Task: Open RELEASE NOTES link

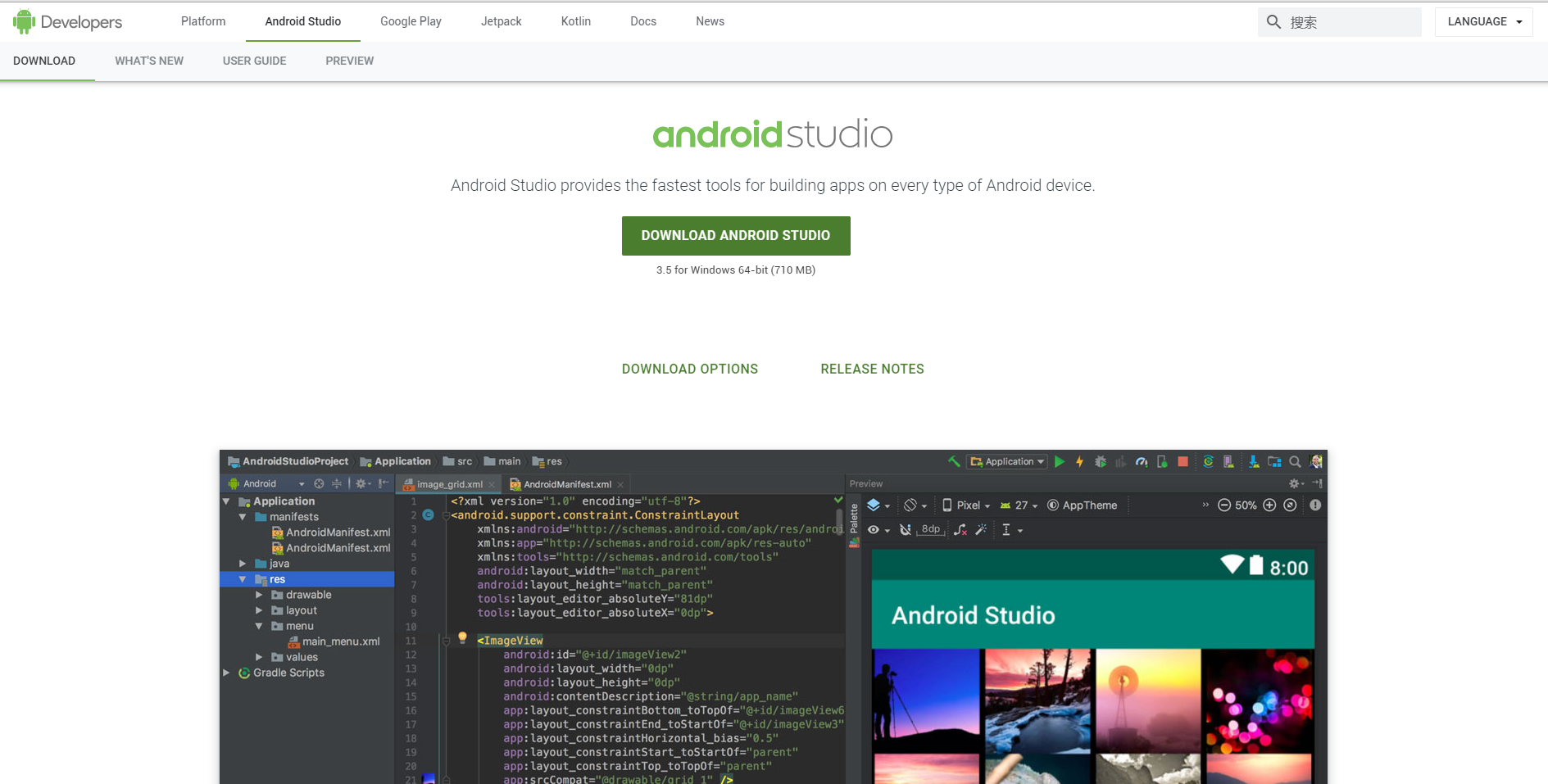Action: 872,369
